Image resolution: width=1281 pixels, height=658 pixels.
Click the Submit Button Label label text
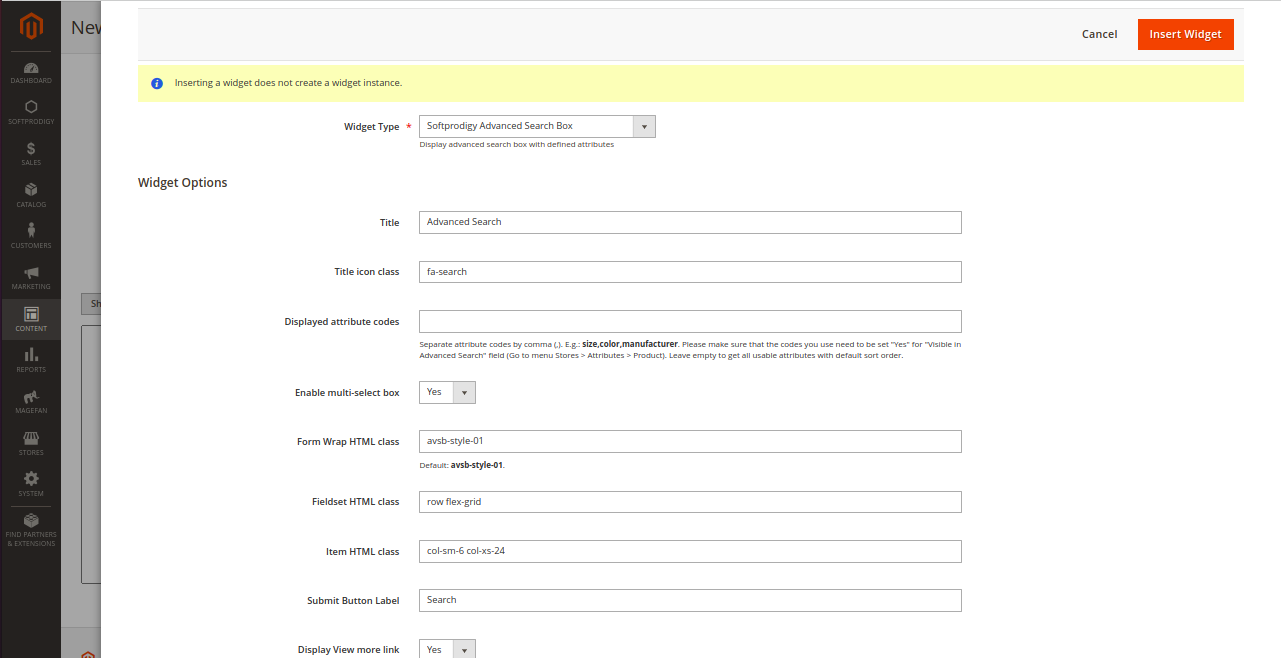(x=353, y=601)
